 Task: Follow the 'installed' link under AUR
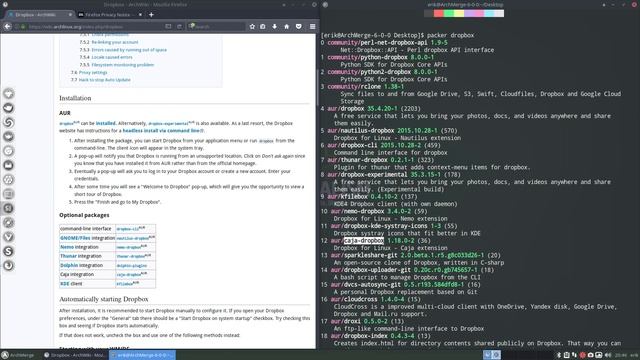point(106,123)
